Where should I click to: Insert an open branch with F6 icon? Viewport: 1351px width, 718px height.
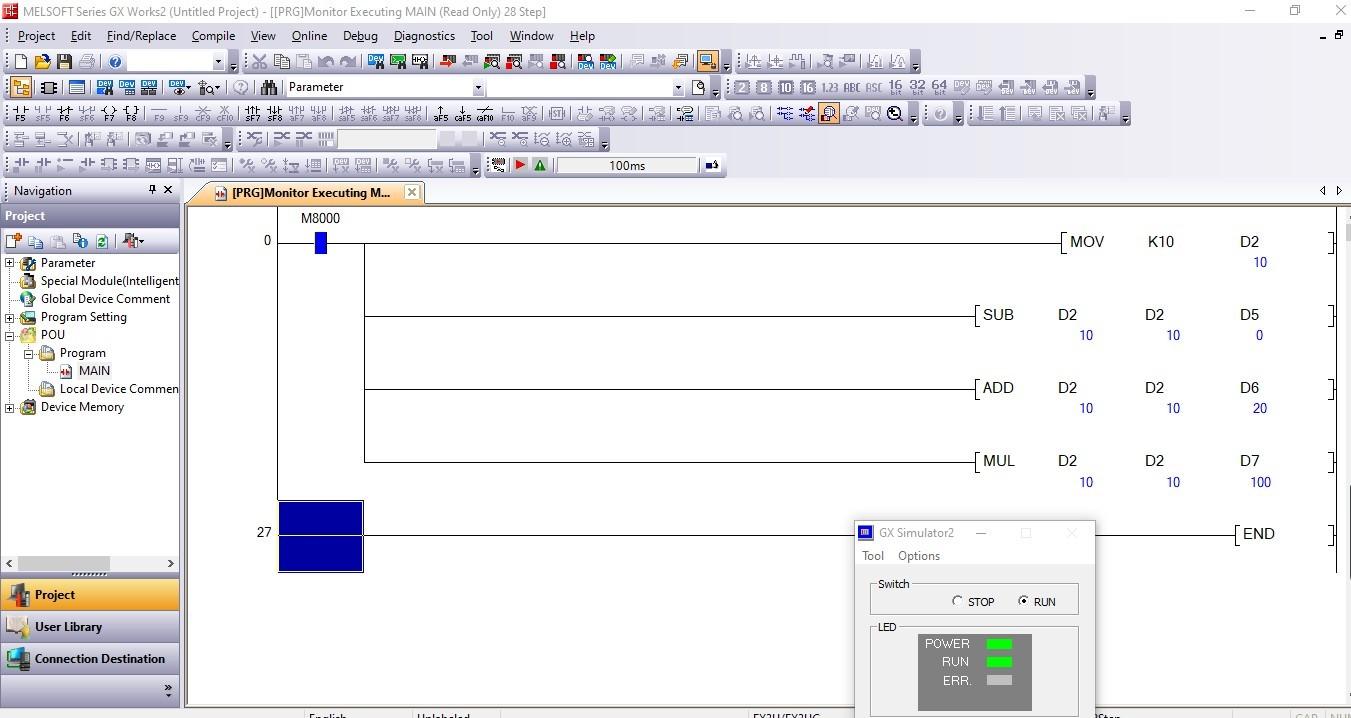pyautogui.click(x=64, y=114)
